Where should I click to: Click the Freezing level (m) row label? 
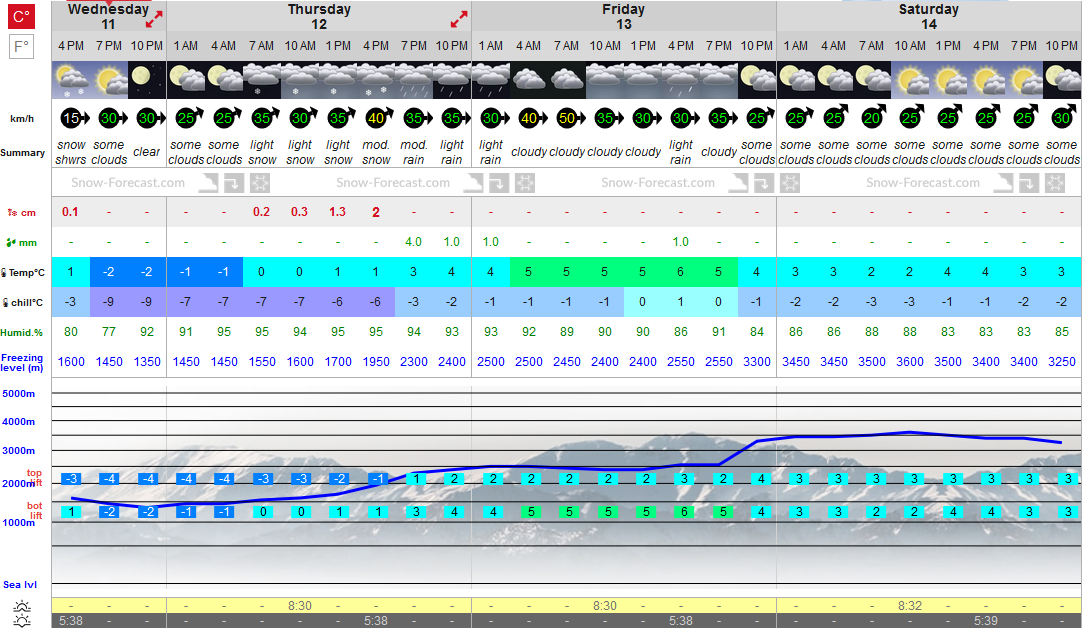[x=22, y=362]
